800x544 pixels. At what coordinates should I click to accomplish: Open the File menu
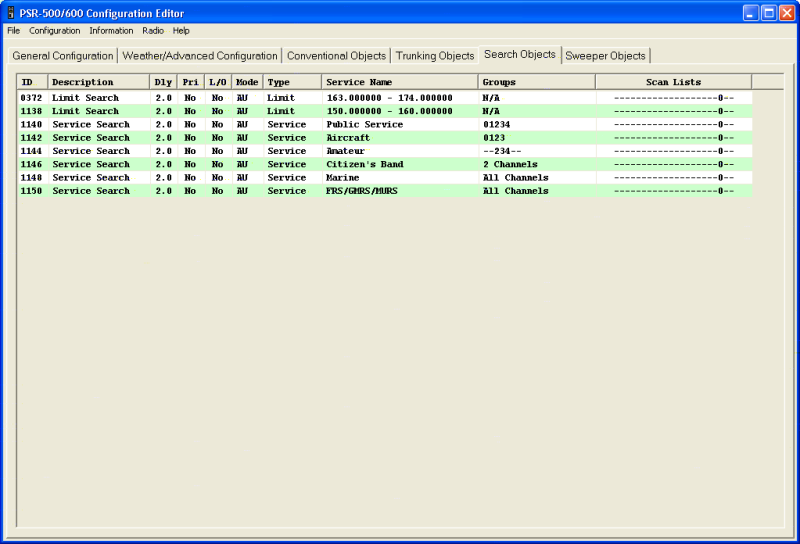pyautogui.click(x=13, y=31)
